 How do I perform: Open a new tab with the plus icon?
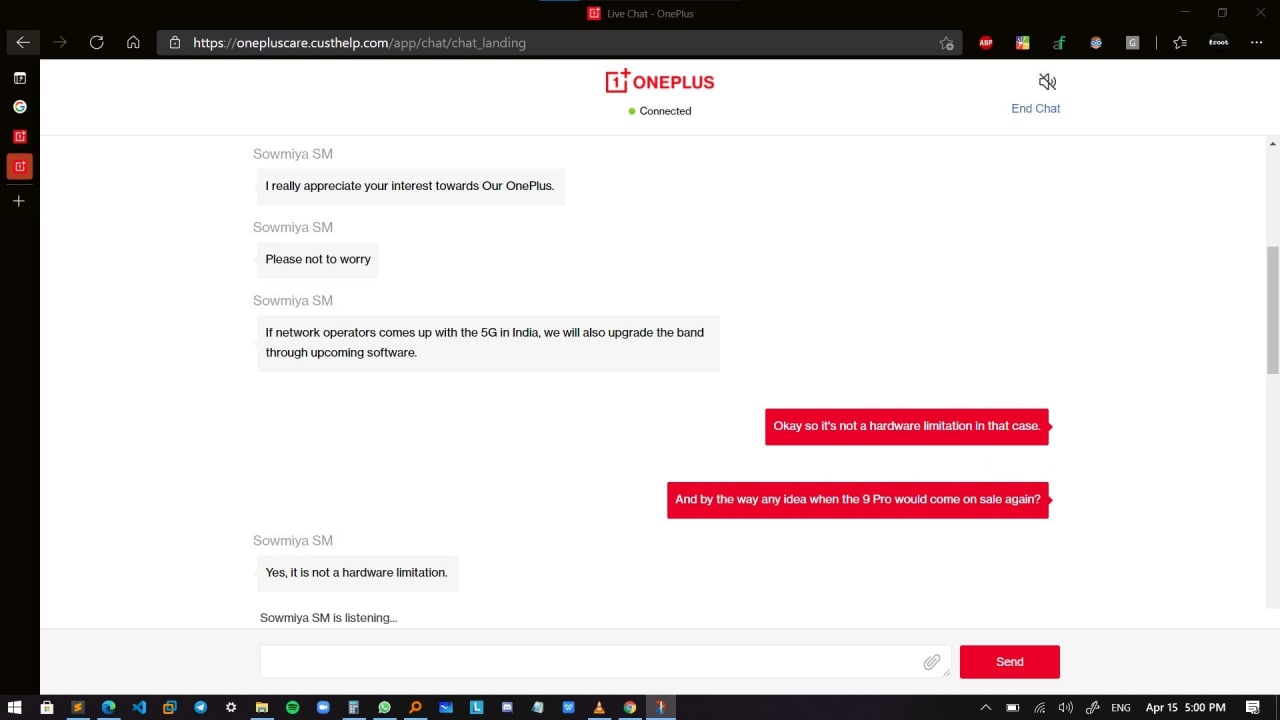tap(19, 201)
